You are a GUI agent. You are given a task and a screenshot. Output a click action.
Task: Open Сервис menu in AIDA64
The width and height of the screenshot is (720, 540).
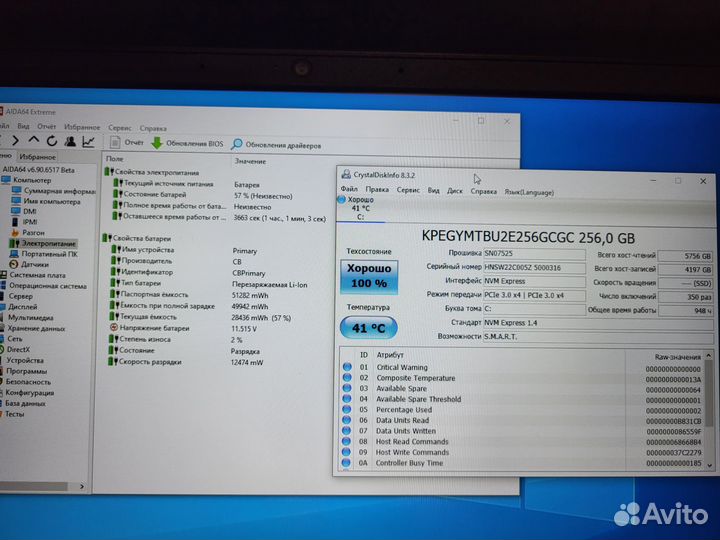tap(120, 128)
